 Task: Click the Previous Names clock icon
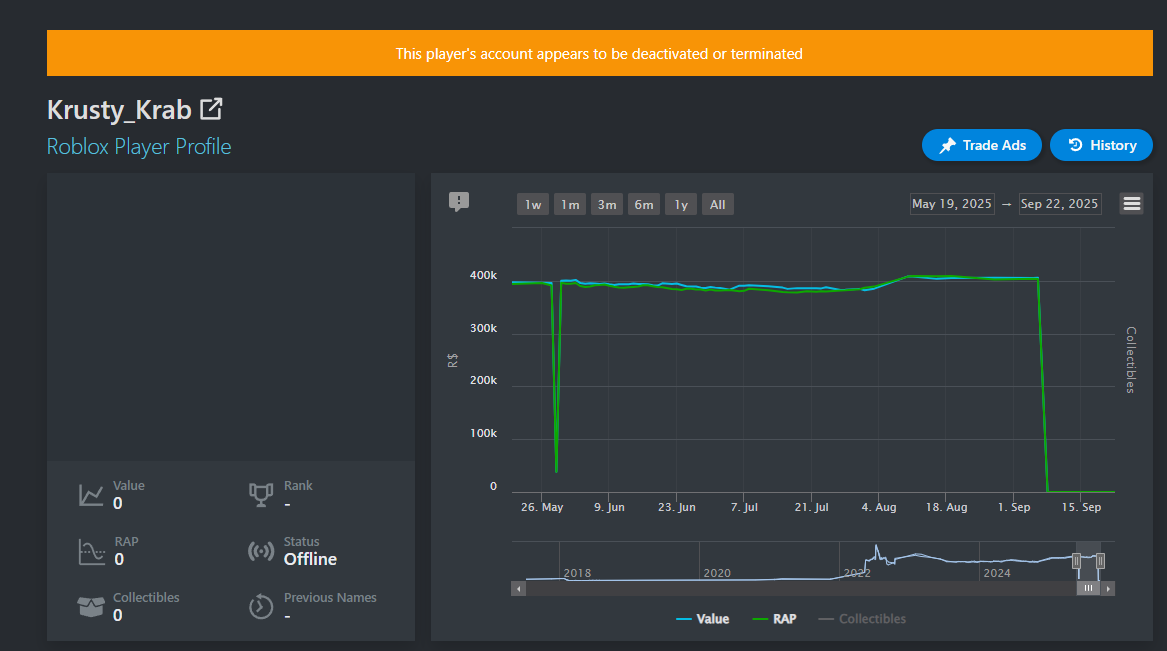tap(260, 606)
